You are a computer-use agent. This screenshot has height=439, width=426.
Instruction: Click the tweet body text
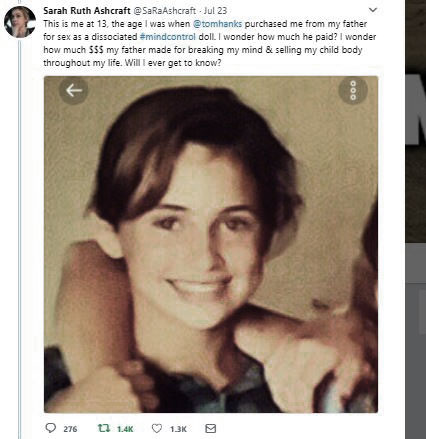210,43
